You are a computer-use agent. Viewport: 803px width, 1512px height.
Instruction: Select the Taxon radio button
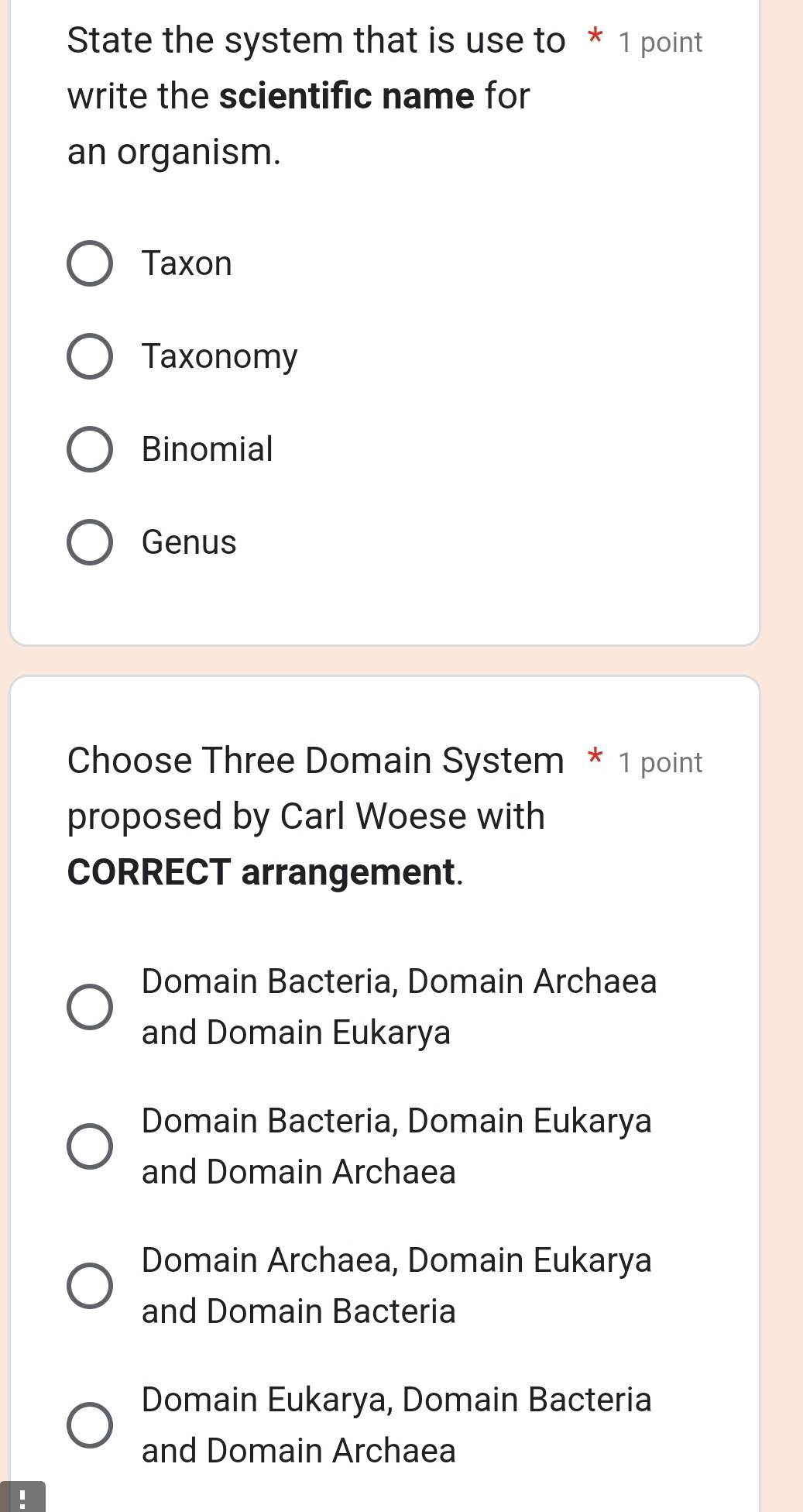(x=89, y=264)
